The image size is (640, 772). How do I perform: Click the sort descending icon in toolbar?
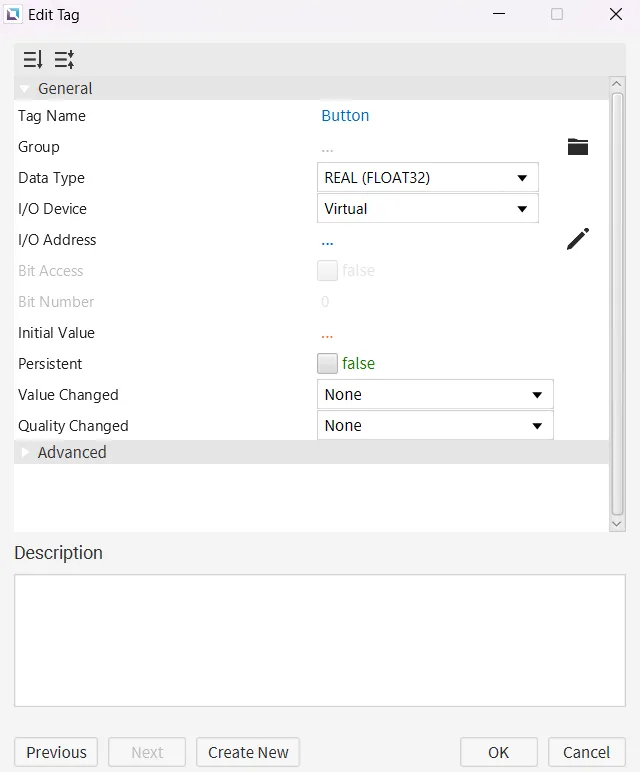click(x=33, y=59)
